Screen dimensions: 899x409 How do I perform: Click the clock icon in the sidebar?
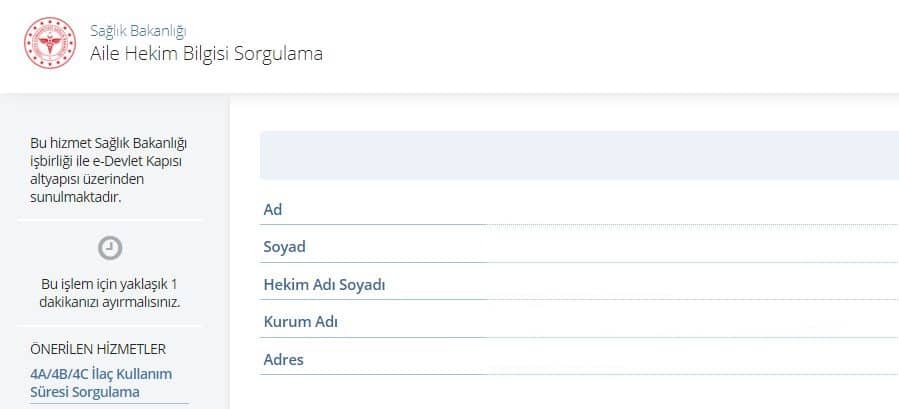click(x=111, y=247)
